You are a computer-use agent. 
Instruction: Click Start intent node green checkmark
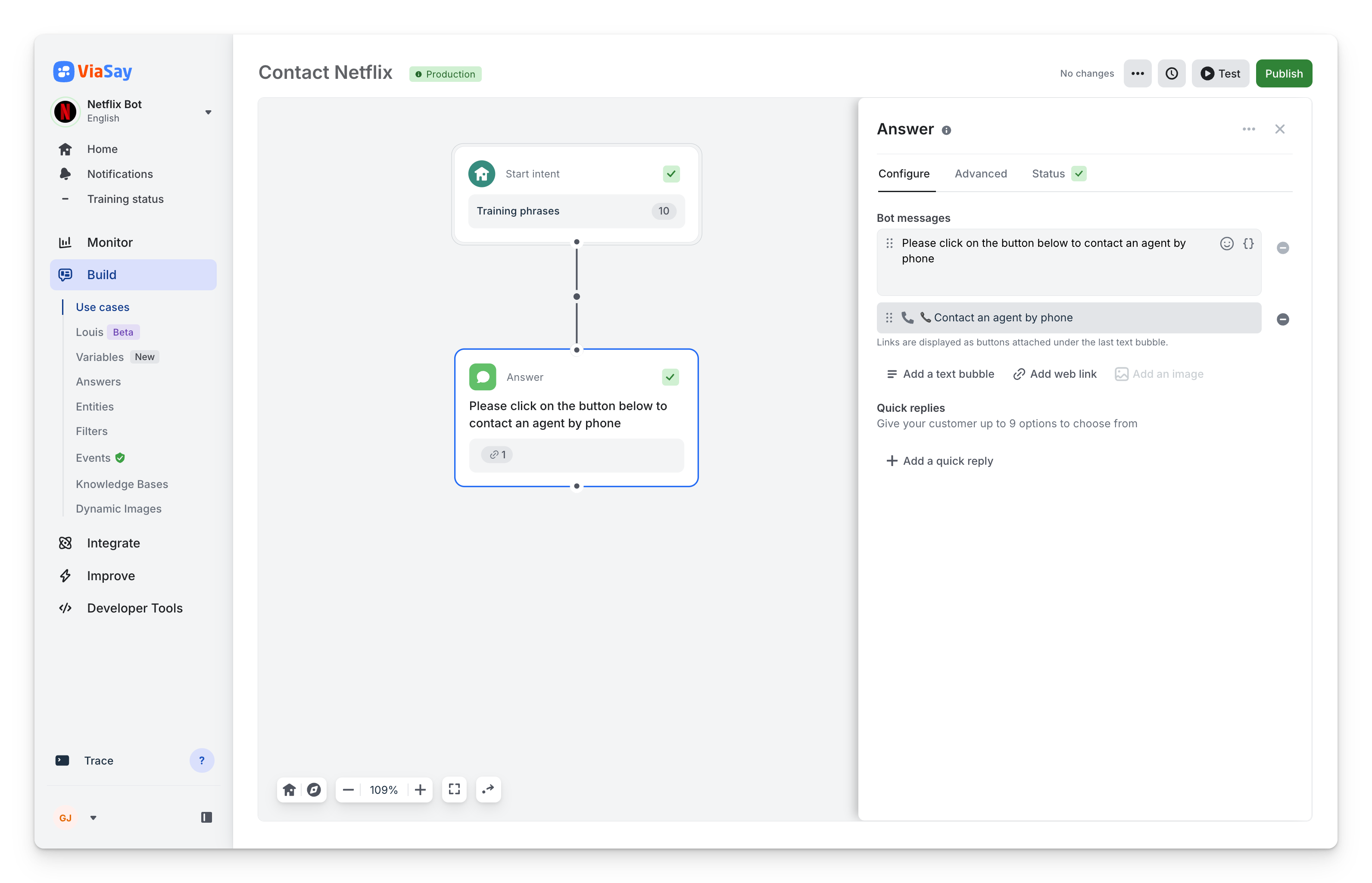pos(672,174)
